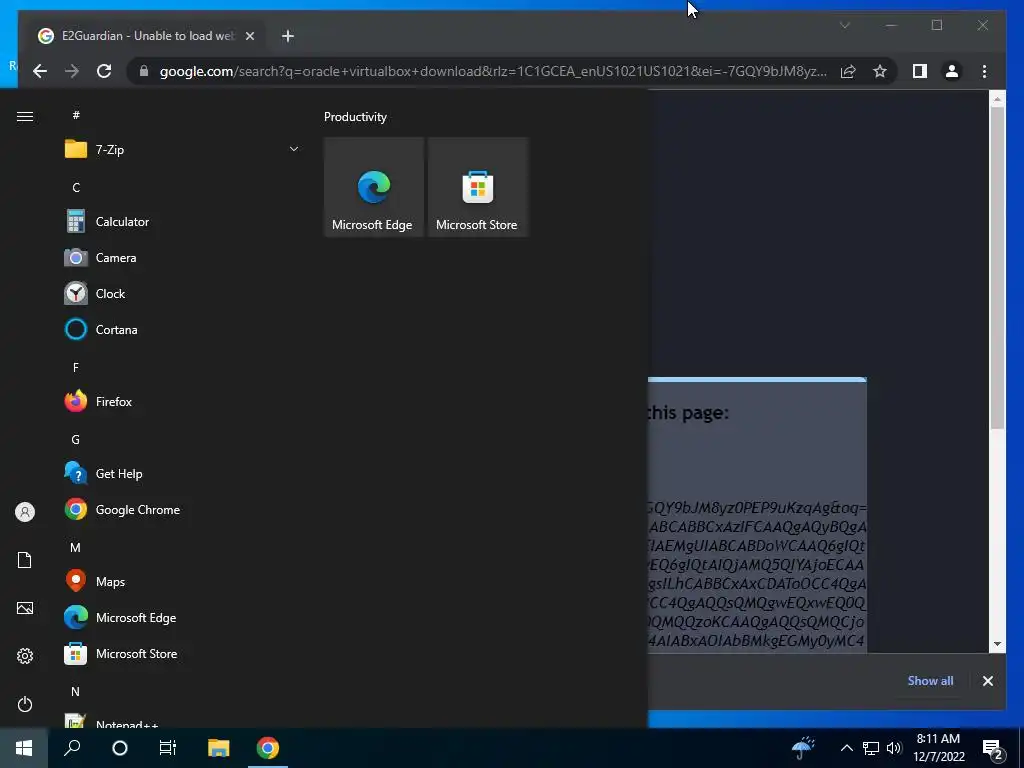Image resolution: width=1024 pixels, height=768 pixels.
Task: Close the E2Guardian tab
Action: (249, 36)
